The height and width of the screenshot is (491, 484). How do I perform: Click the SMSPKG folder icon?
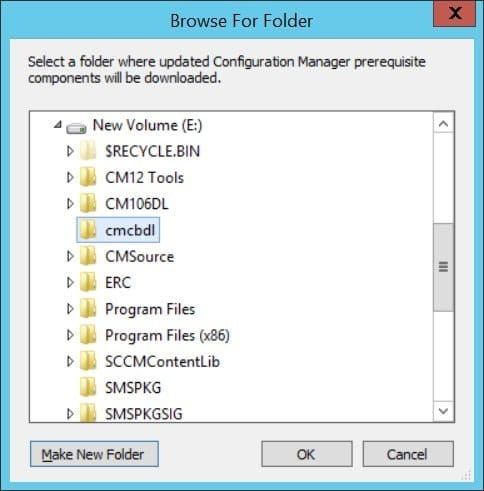click(88, 387)
